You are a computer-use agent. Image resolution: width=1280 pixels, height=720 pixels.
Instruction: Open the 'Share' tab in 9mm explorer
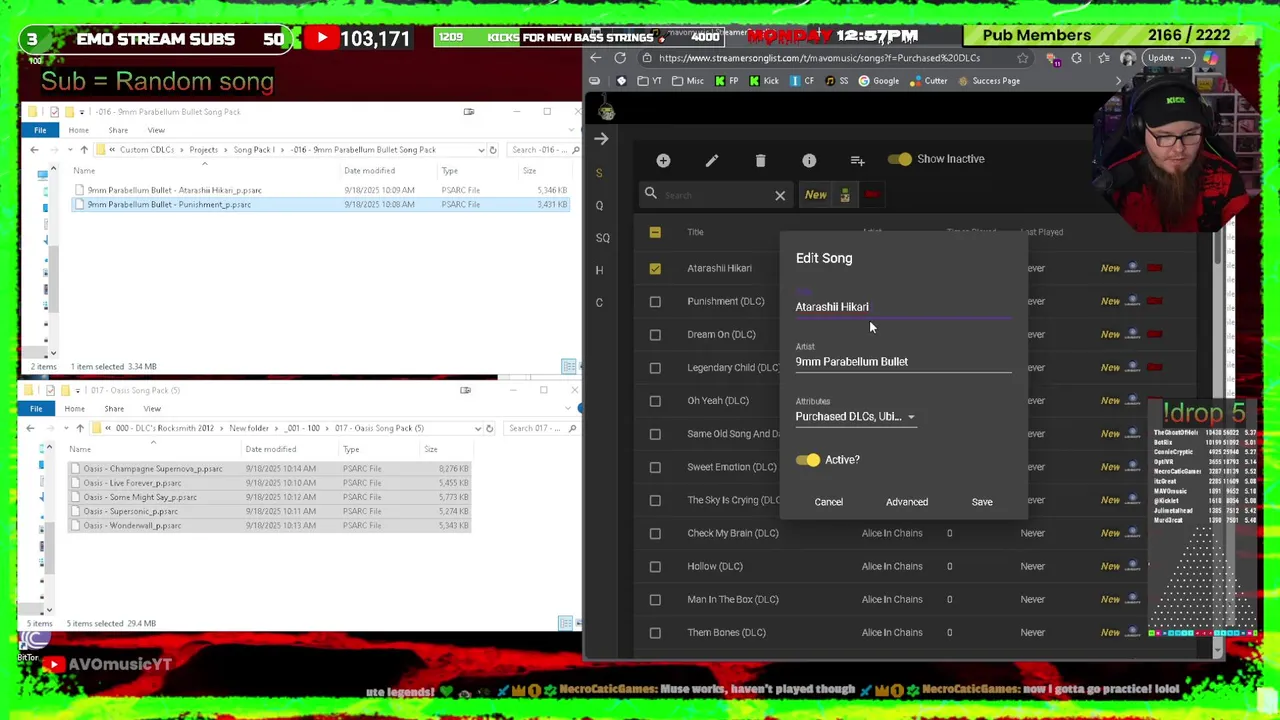(118, 130)
